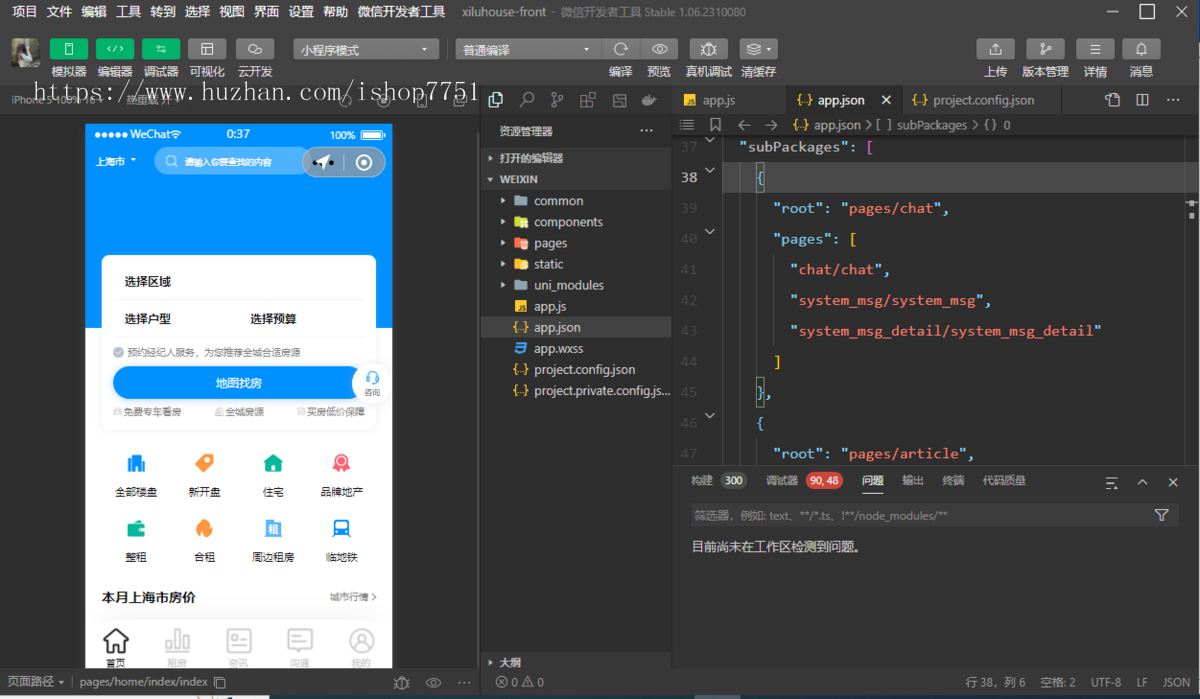
Task: Expand the common folder
Action: [576, 200]
